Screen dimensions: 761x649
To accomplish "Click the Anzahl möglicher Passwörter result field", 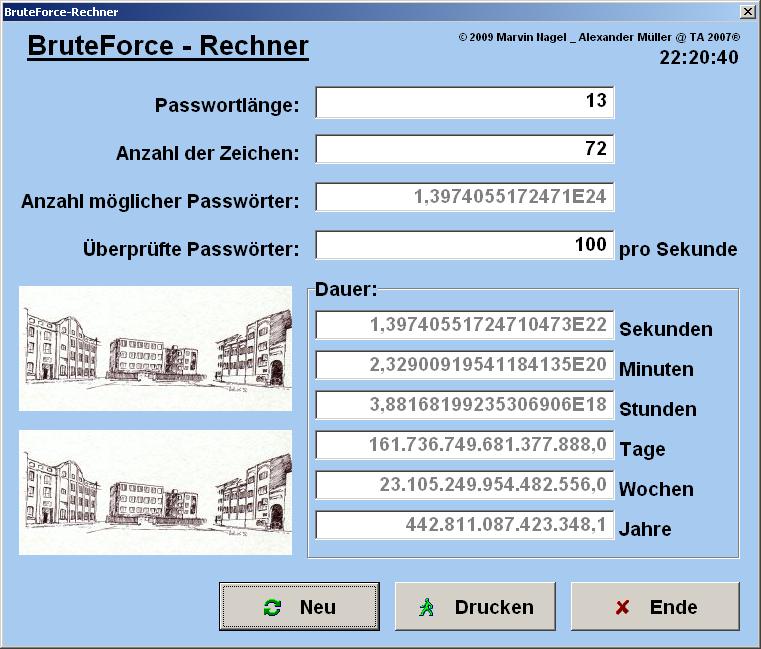I will click(464, 197).
